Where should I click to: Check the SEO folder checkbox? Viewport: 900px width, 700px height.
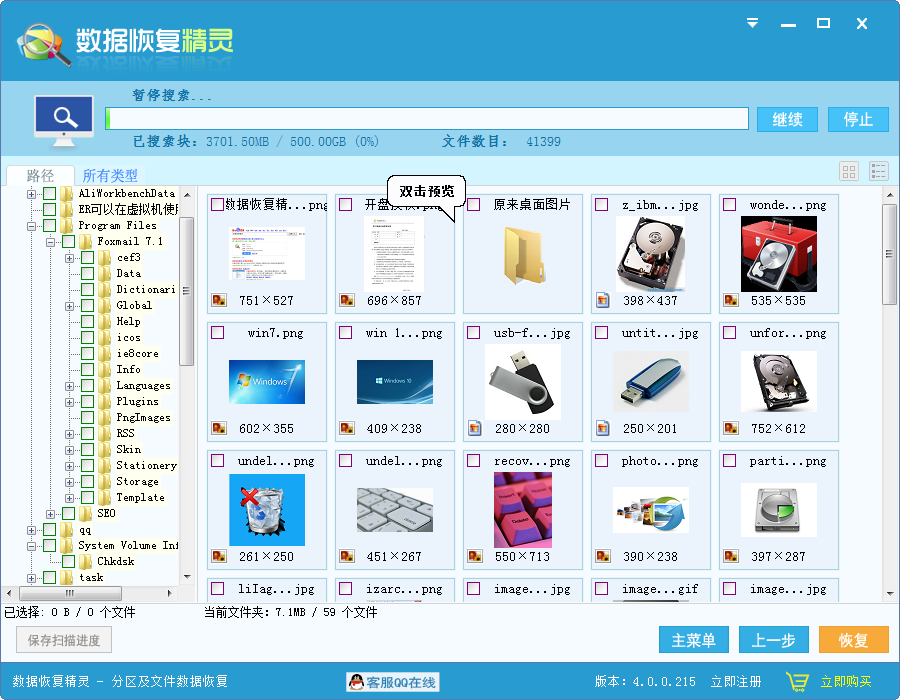click(x=69, y=514)
